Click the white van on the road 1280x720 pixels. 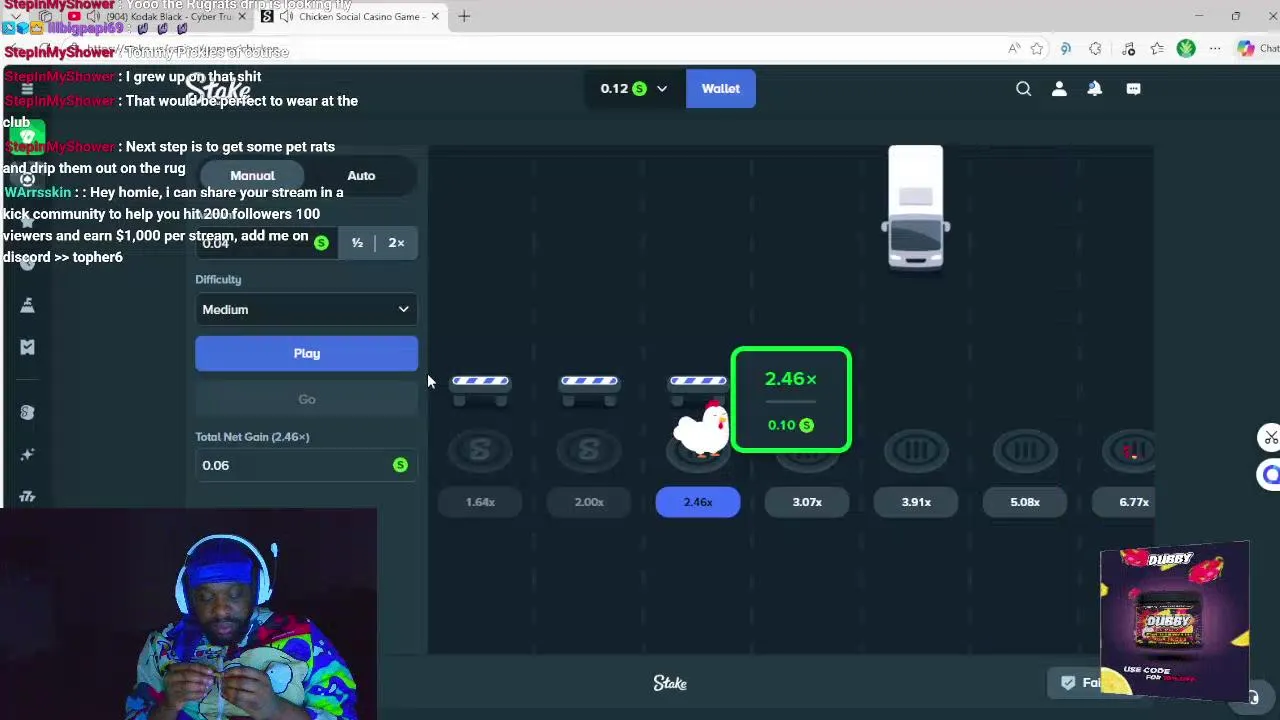click(915, 207)
